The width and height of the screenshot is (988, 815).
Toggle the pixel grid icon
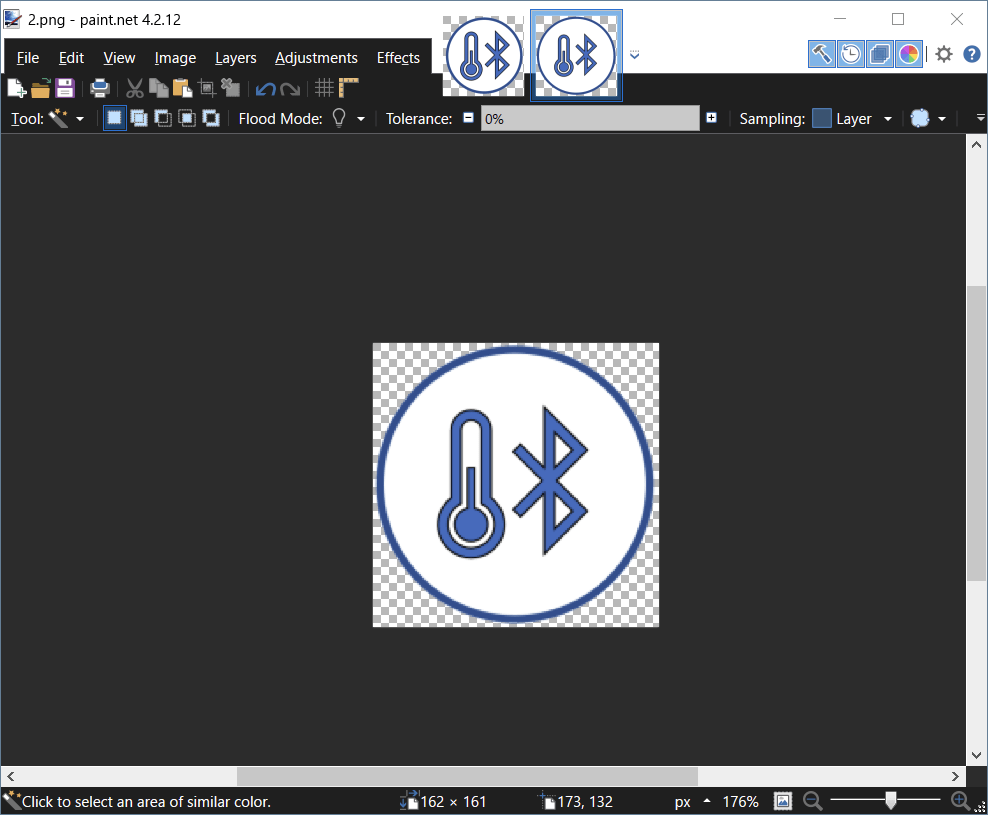point(324,88)
